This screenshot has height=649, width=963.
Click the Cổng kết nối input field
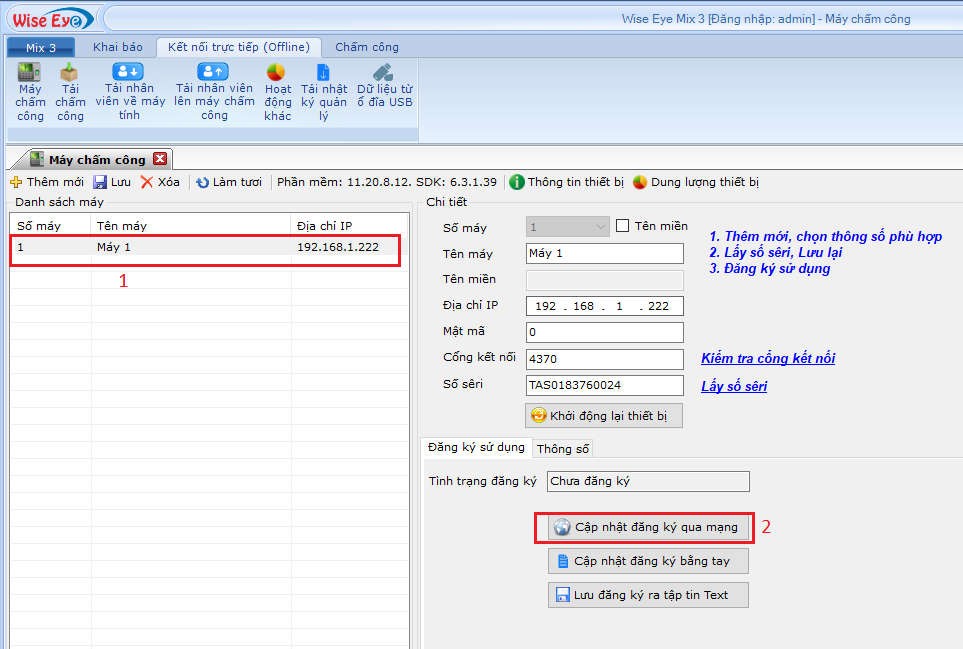click(x=604, y=359)
